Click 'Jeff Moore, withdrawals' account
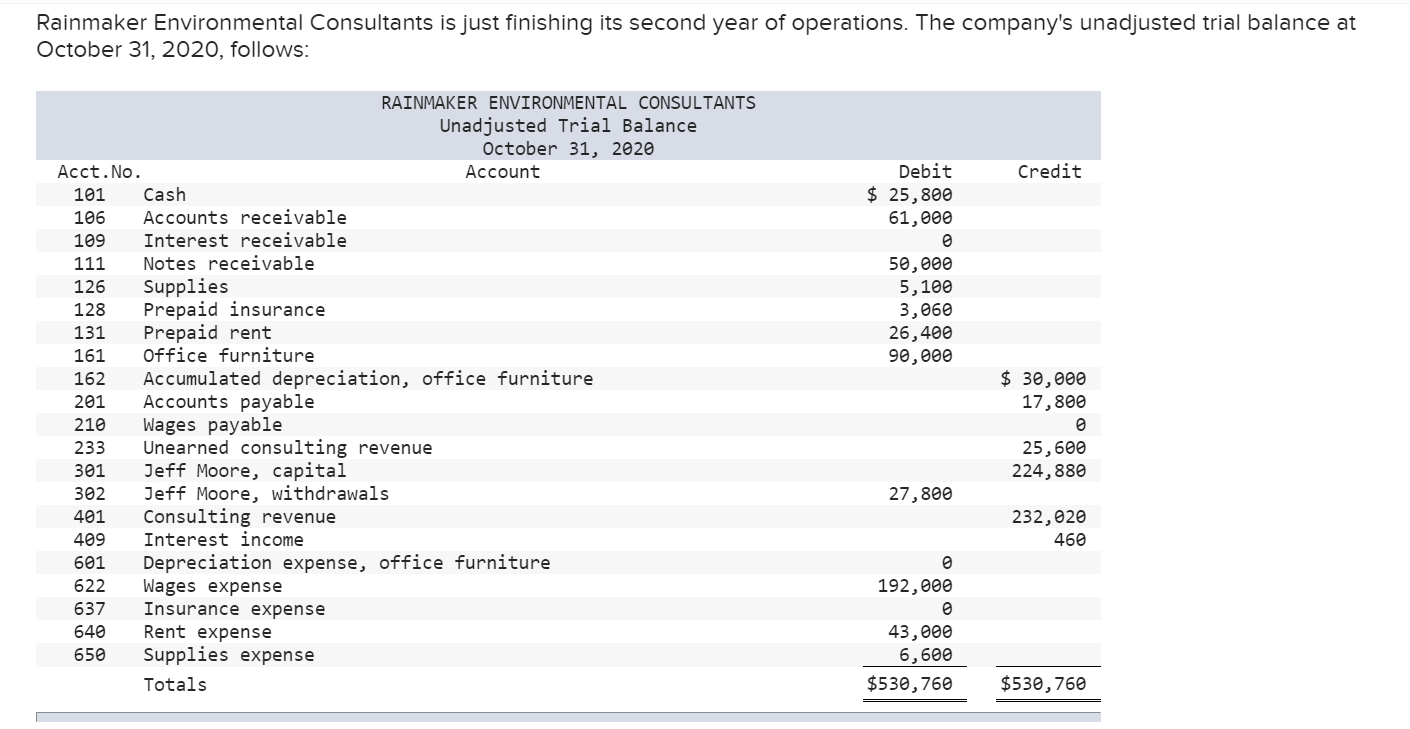This screenshot has height=729, width=1410. (x=266, y=493)
